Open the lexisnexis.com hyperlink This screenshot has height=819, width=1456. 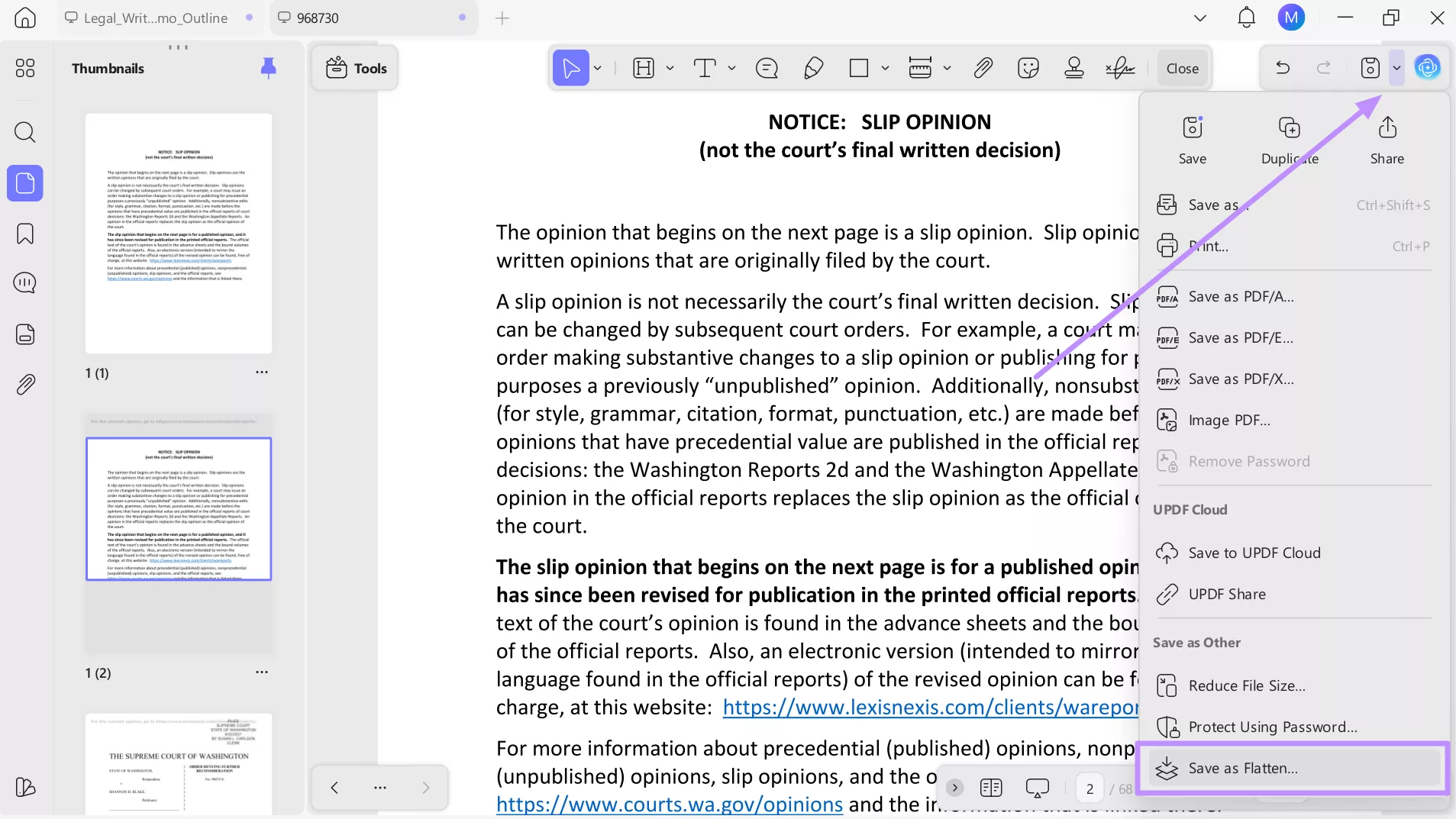coord(931,708)
